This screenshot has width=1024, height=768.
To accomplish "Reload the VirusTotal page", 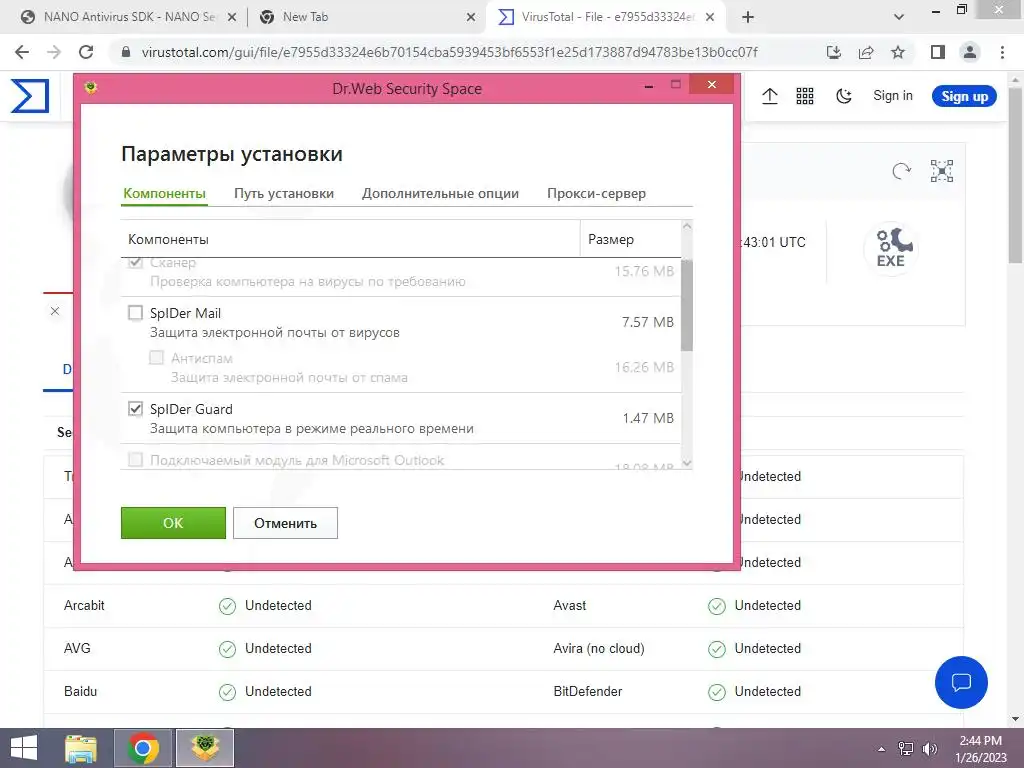I will point(86,52).
